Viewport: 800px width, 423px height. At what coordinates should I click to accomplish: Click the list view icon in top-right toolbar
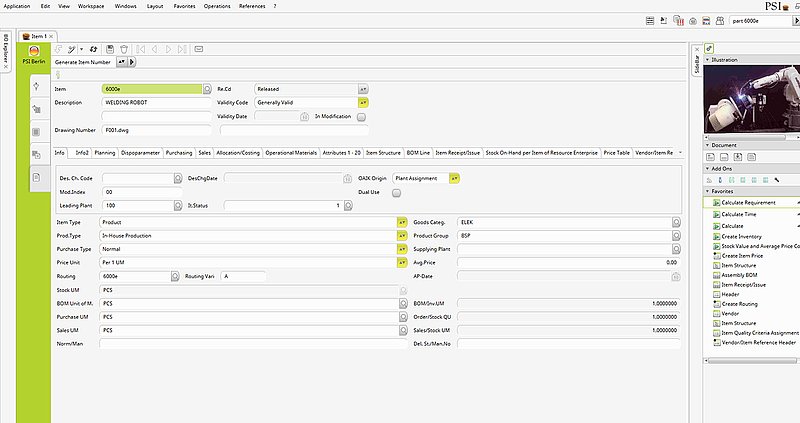click(649, 21)
